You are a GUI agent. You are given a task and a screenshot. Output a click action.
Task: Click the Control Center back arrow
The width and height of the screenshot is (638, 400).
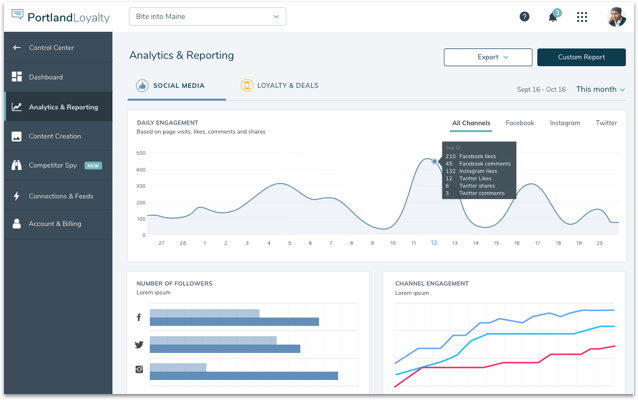click(x=16, y=47)
